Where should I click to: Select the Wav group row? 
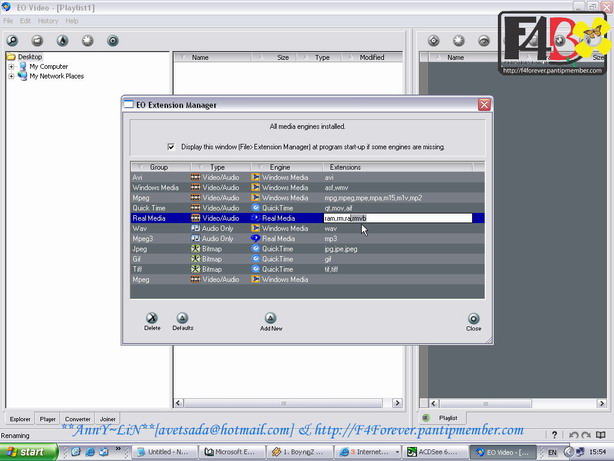307,228
